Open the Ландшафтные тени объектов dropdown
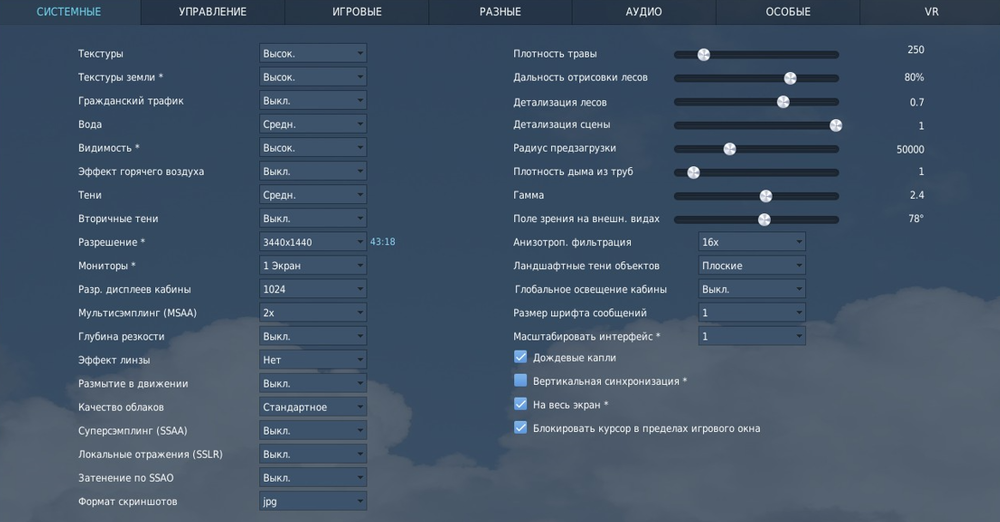Viewport: 1000px width, 522px height. pos(751,266)
